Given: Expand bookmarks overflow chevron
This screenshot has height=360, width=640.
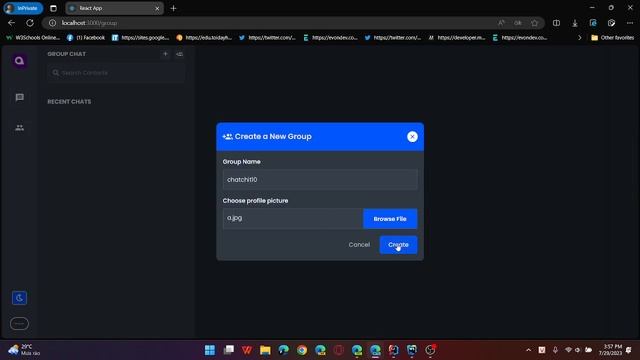Looking at the screenshot, I should point(580,38).
